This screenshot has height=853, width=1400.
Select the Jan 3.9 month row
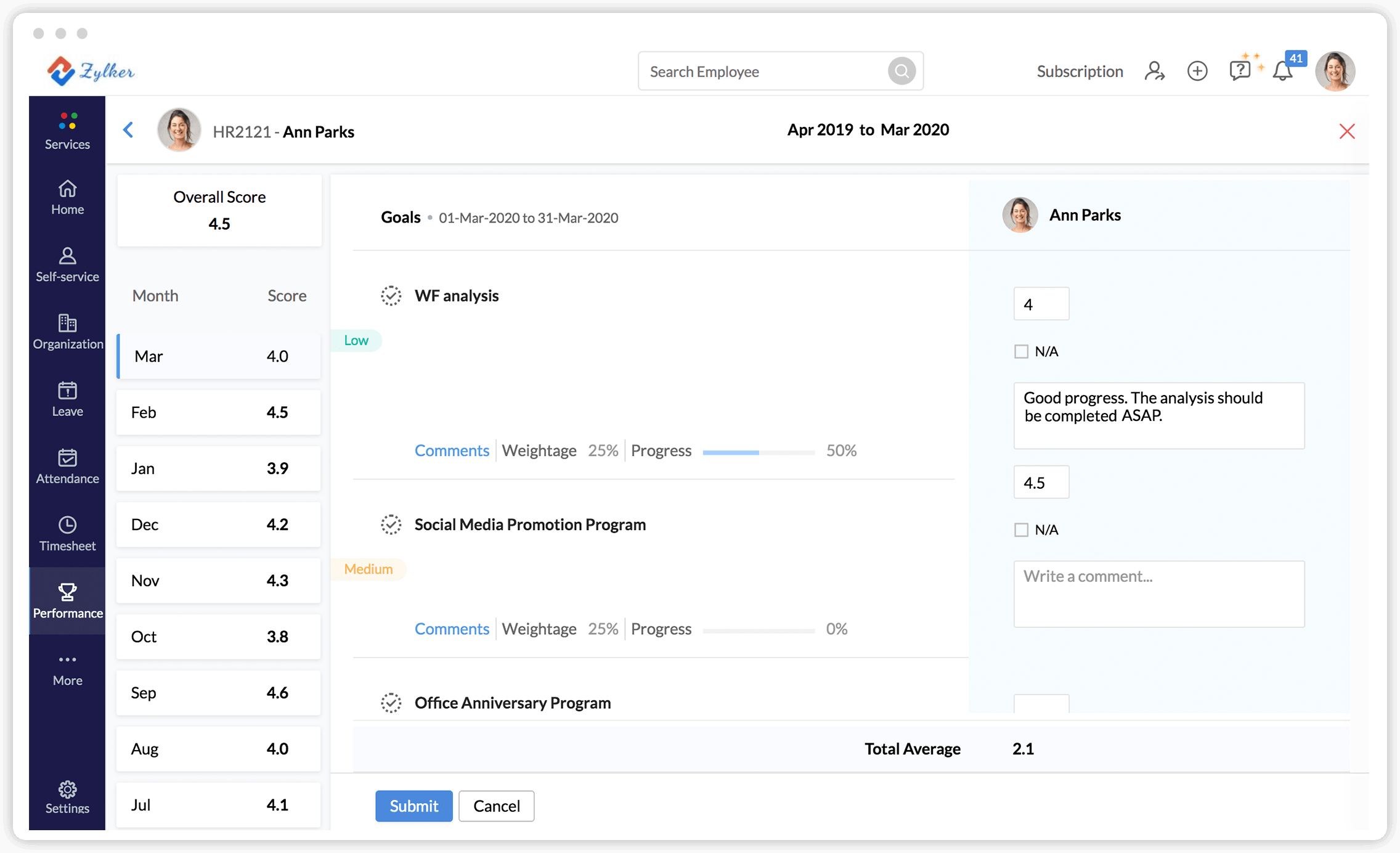click(x=219, y=468)
